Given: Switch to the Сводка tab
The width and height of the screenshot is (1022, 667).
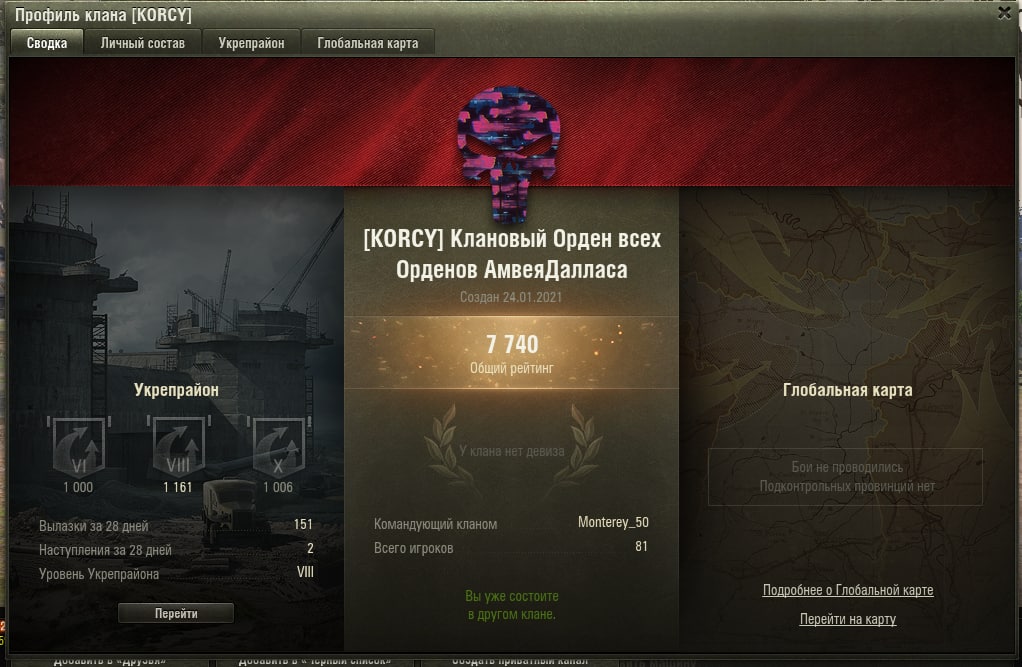Looking at the screenshot, I should click(46, 43).
